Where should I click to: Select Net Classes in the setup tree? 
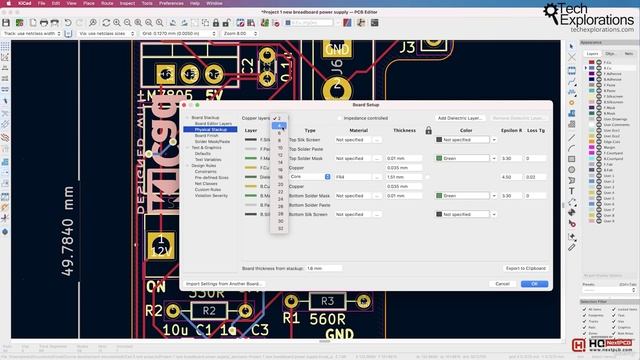click(206, 184)
